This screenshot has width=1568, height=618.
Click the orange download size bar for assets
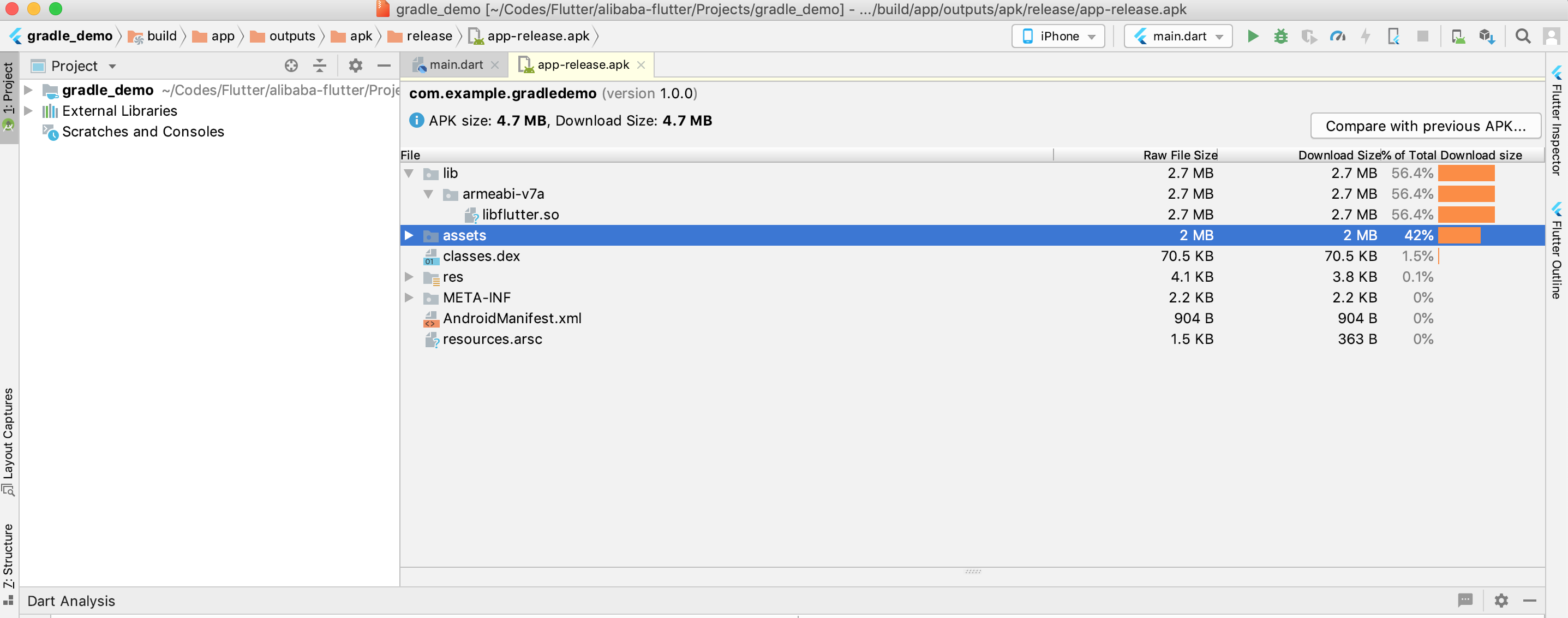1458,235
